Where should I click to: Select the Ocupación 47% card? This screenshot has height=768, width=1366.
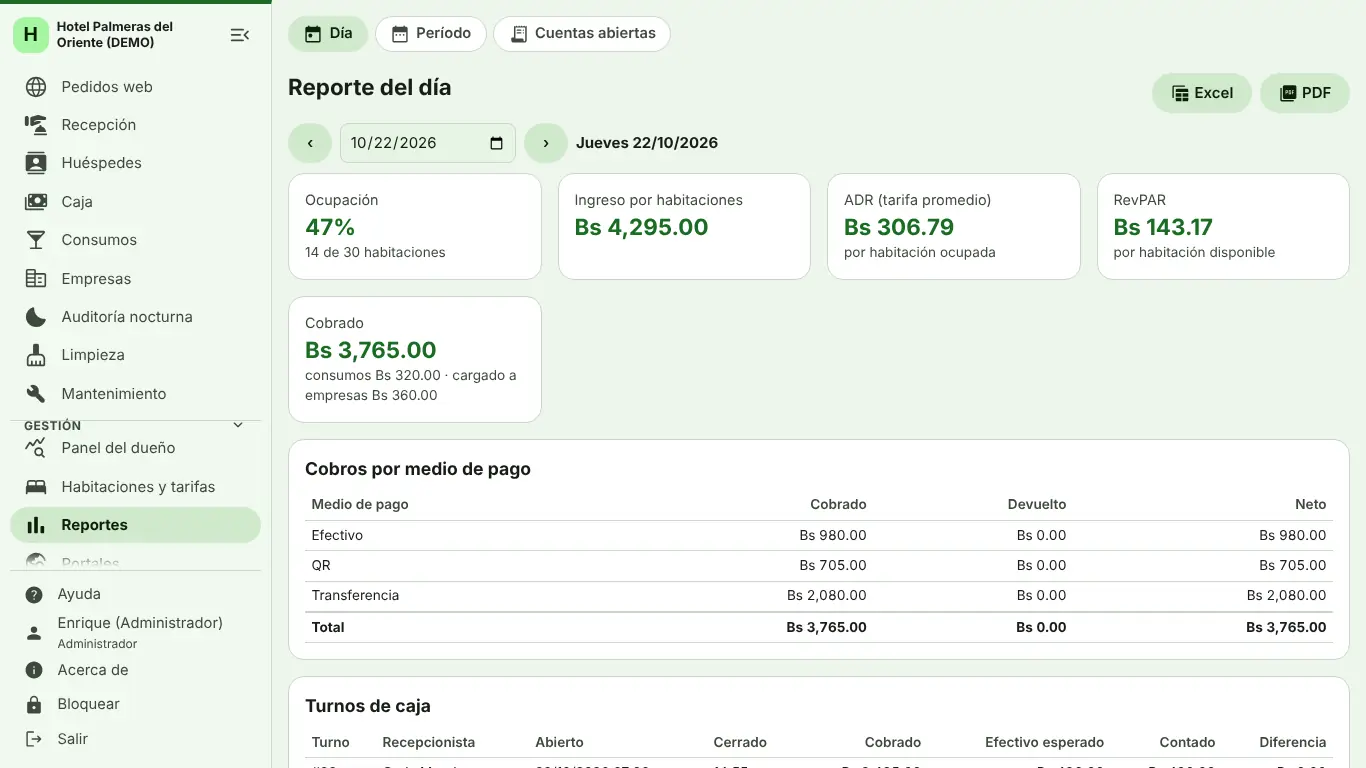tap(415, 227)
